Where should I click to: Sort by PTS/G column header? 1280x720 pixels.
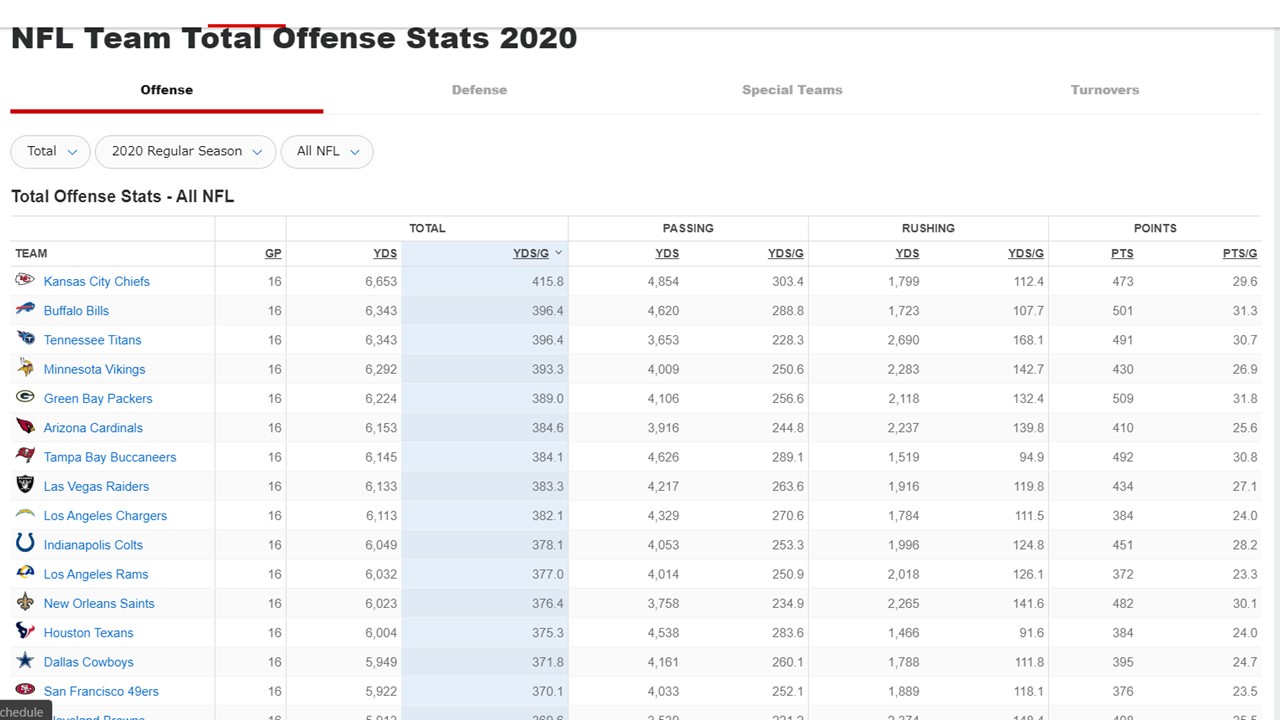tap(1240, 253)
